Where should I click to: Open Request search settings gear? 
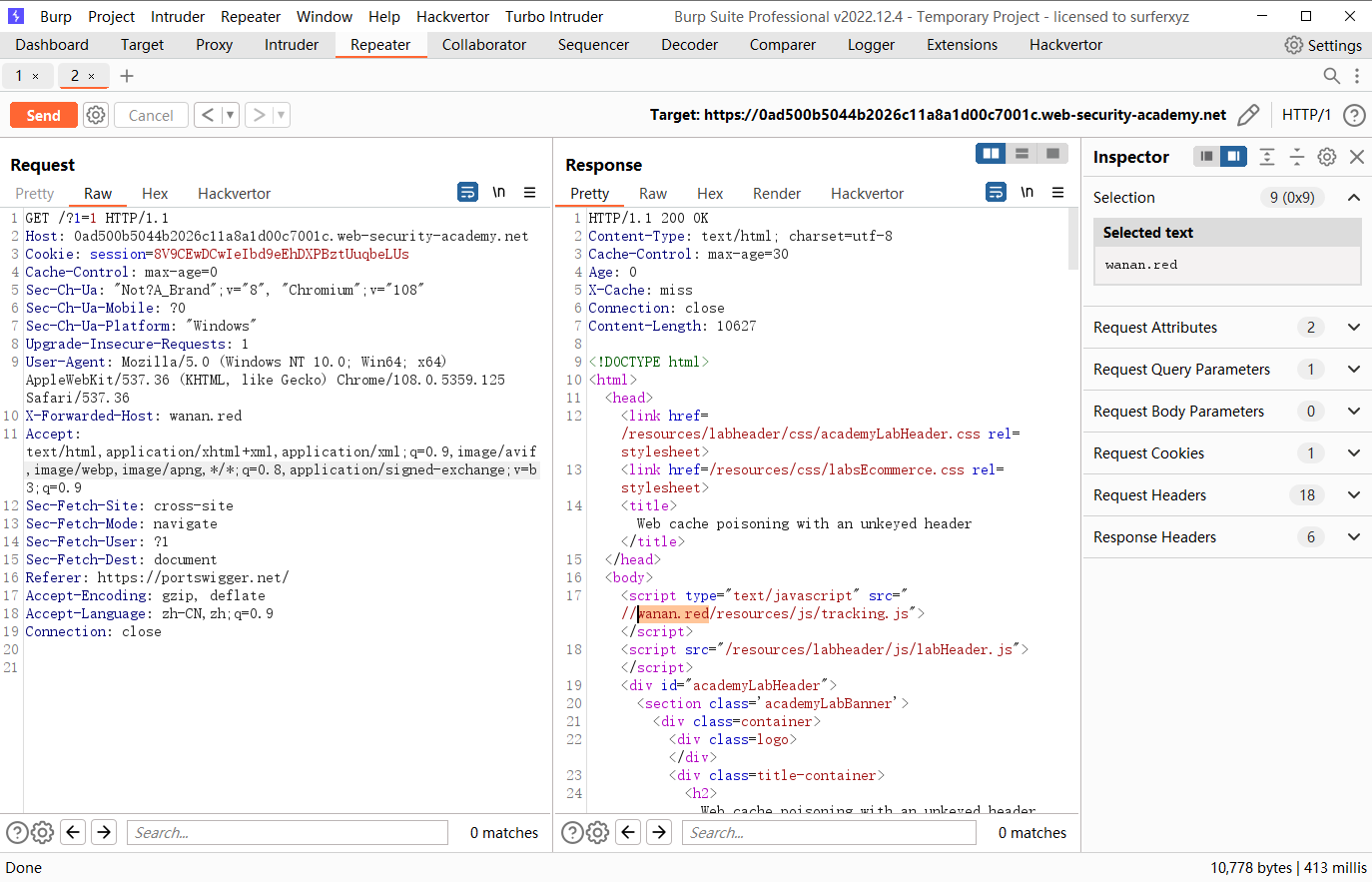[x=42, y=832]
